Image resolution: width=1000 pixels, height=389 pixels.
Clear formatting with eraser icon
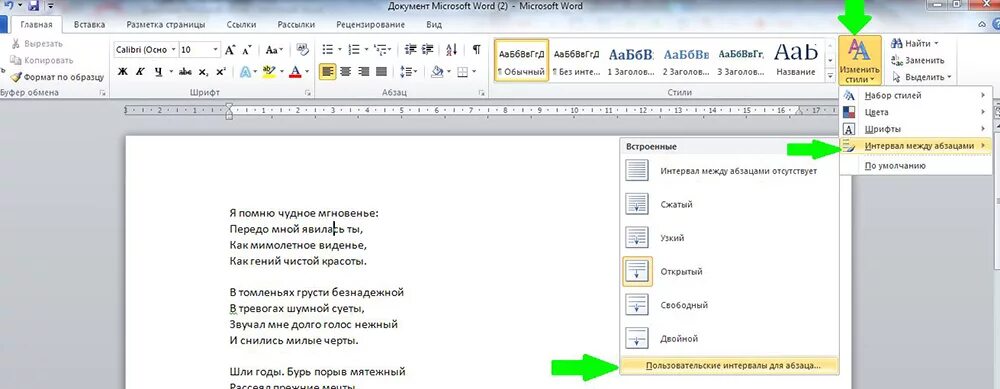pyautogui.click(x=302, y=50)
